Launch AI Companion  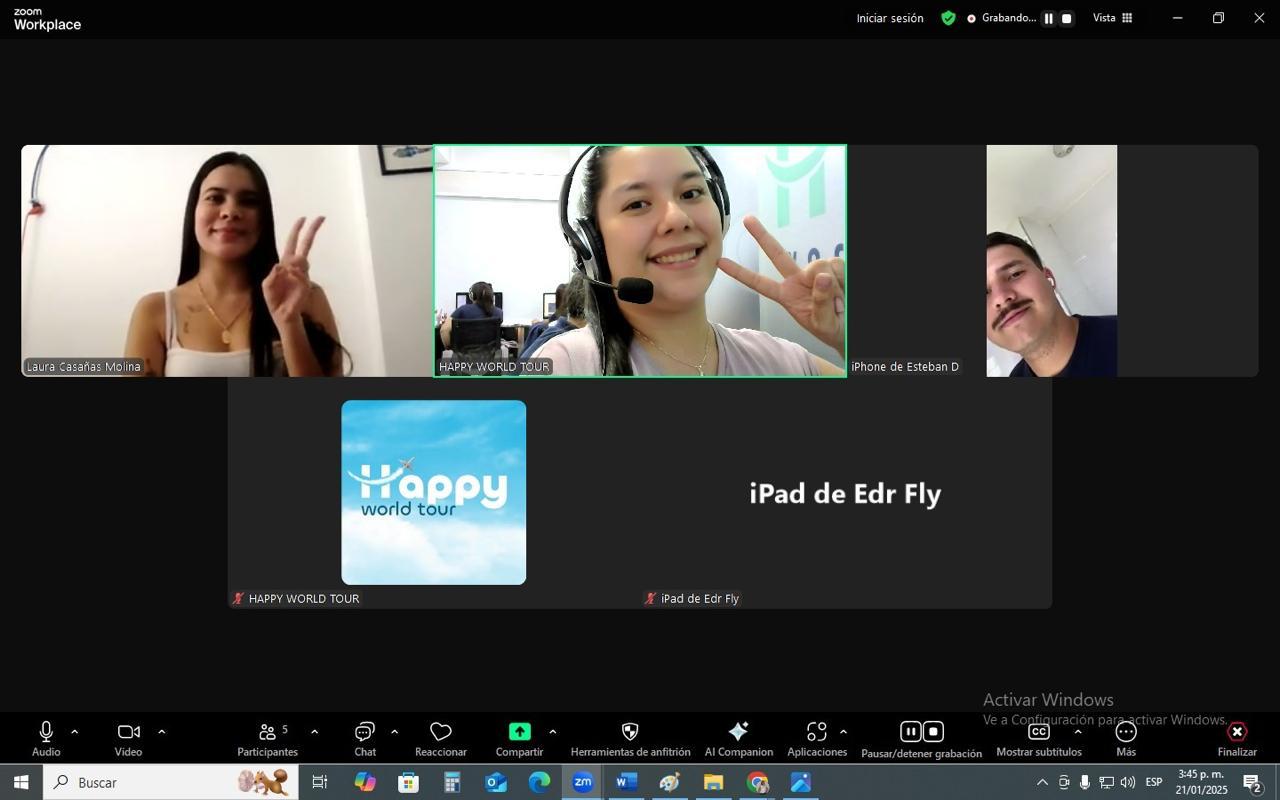point(739,738)
